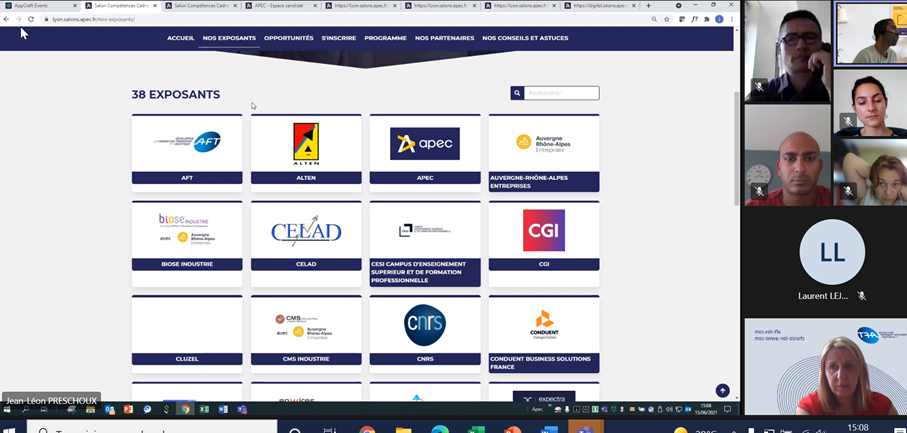Image resolution: width=907 pixels, height=433 pixels.
Task: Open the S'INSCRIRE page
Action: [x=339, y=38]
